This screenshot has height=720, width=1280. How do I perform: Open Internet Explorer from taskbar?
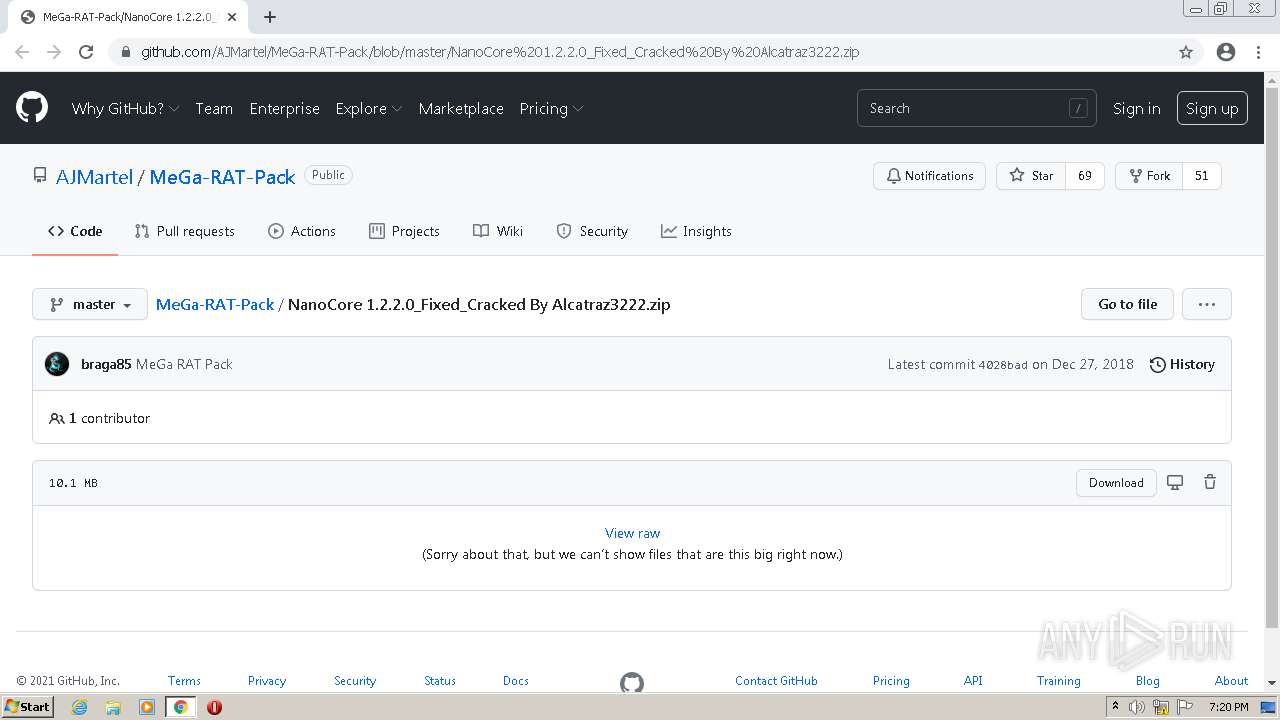(x=79, y=707)
